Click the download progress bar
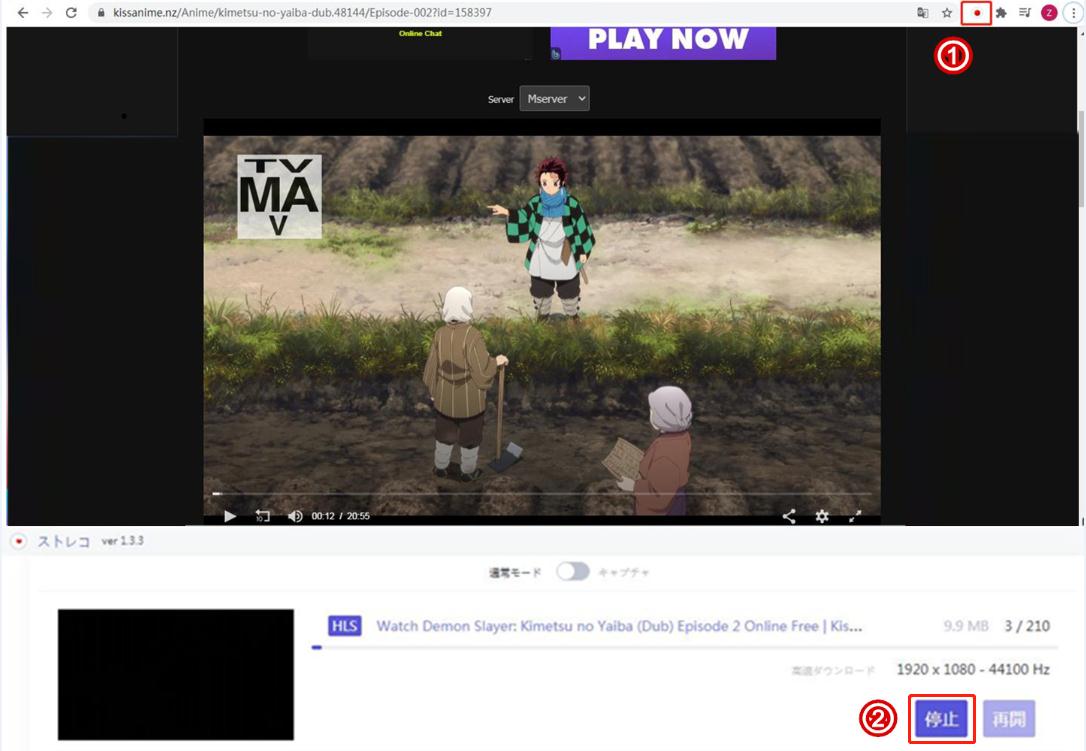 (685, 647)
